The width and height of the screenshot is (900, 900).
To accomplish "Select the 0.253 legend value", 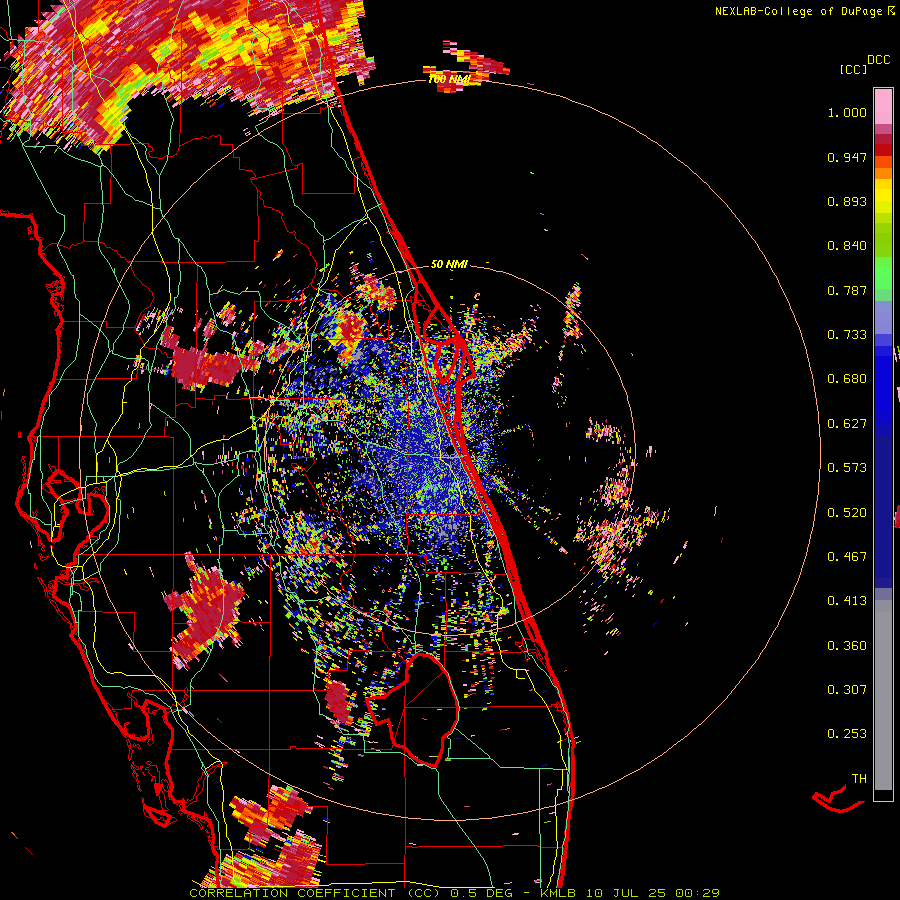I will point(847,734).
